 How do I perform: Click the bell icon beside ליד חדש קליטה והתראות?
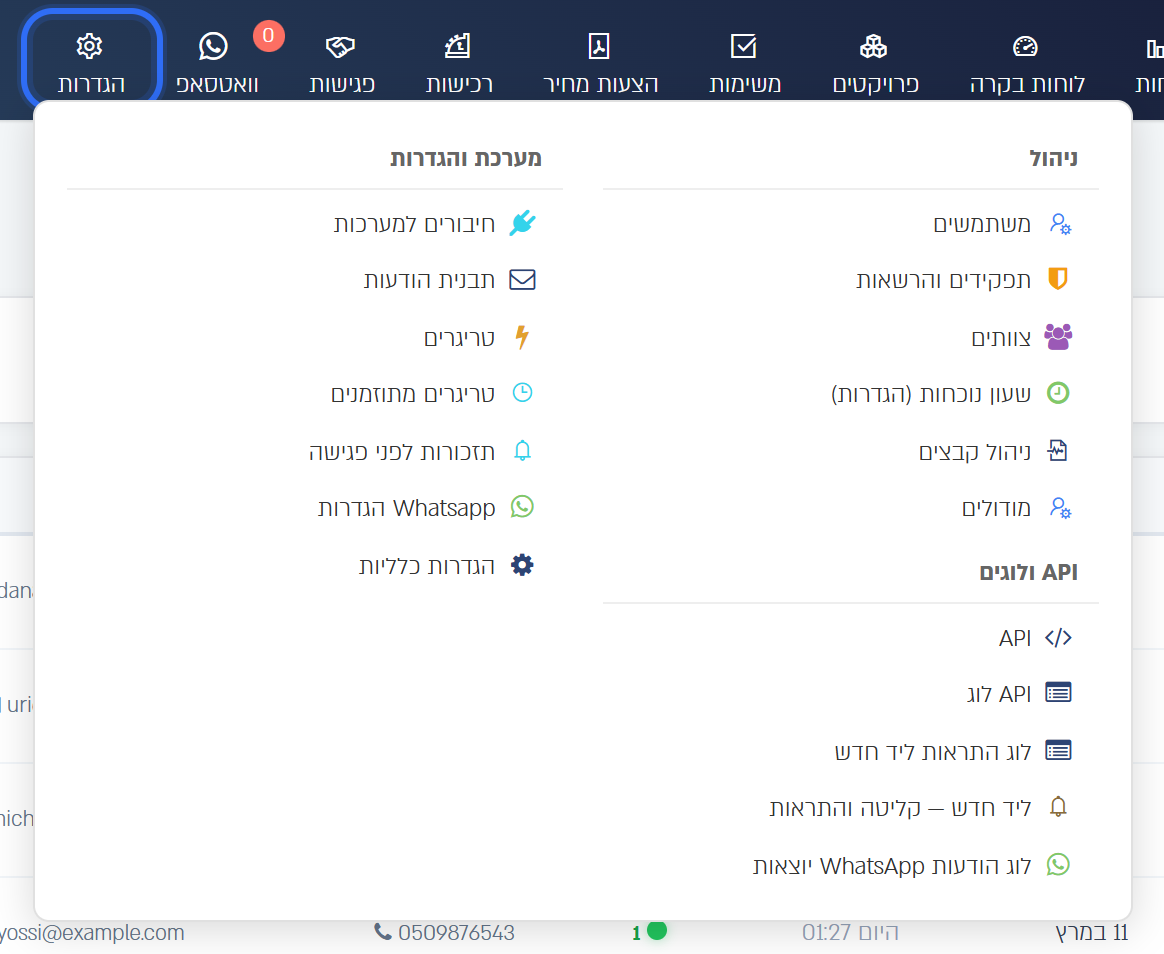tap(1058, 806)
